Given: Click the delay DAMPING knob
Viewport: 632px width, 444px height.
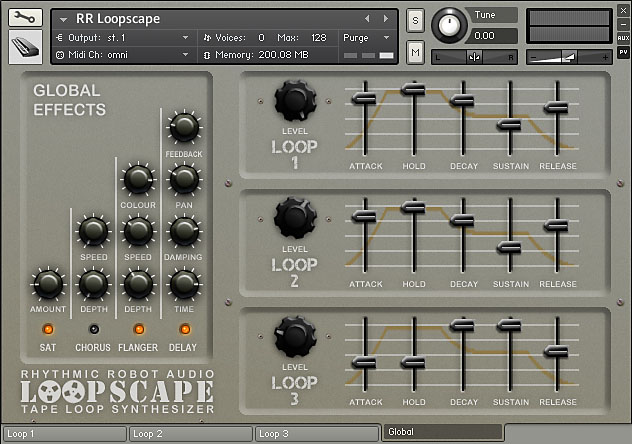Looking at the screenshot, I should 184,230.
